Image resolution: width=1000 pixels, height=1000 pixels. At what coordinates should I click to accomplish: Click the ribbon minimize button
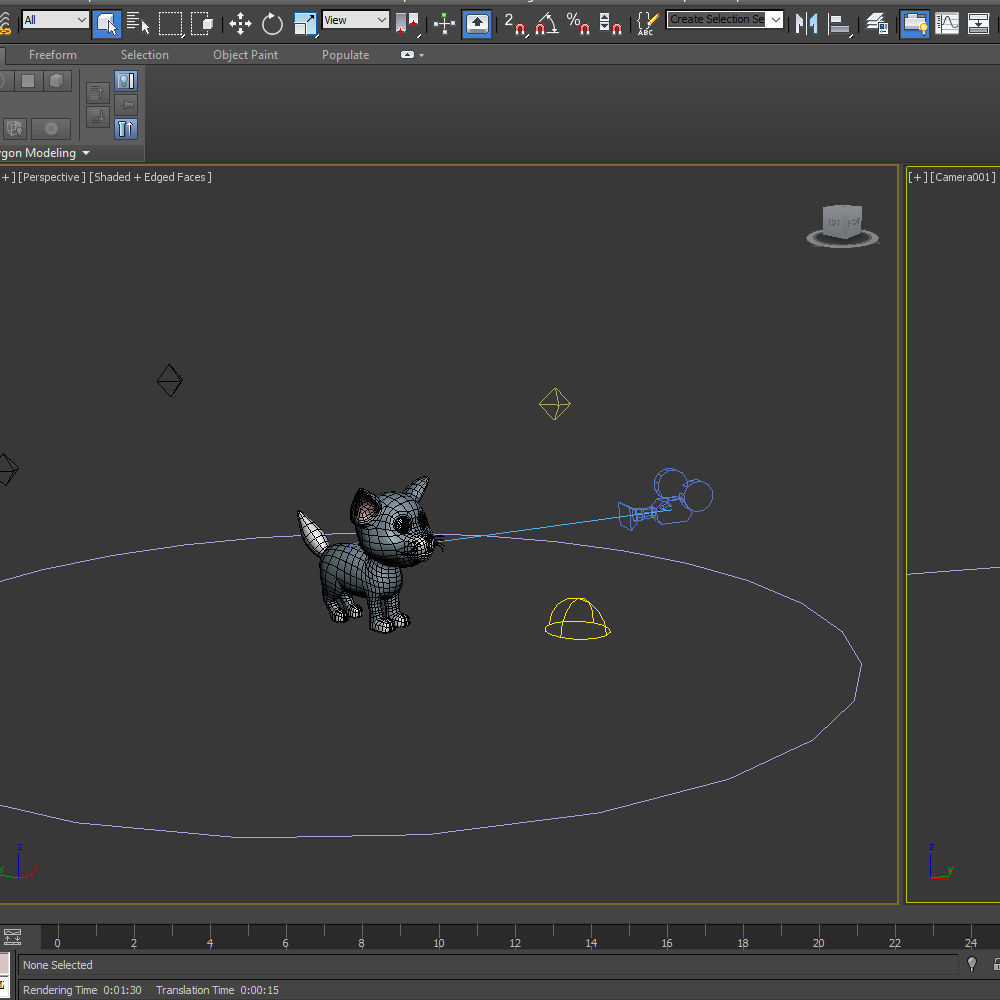(407, 55)
